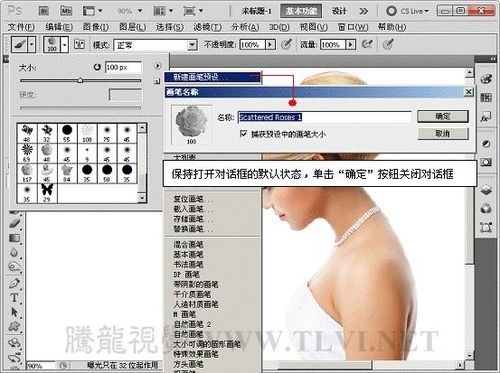Select the 3D Object Rotate tool

click(14, 343)
